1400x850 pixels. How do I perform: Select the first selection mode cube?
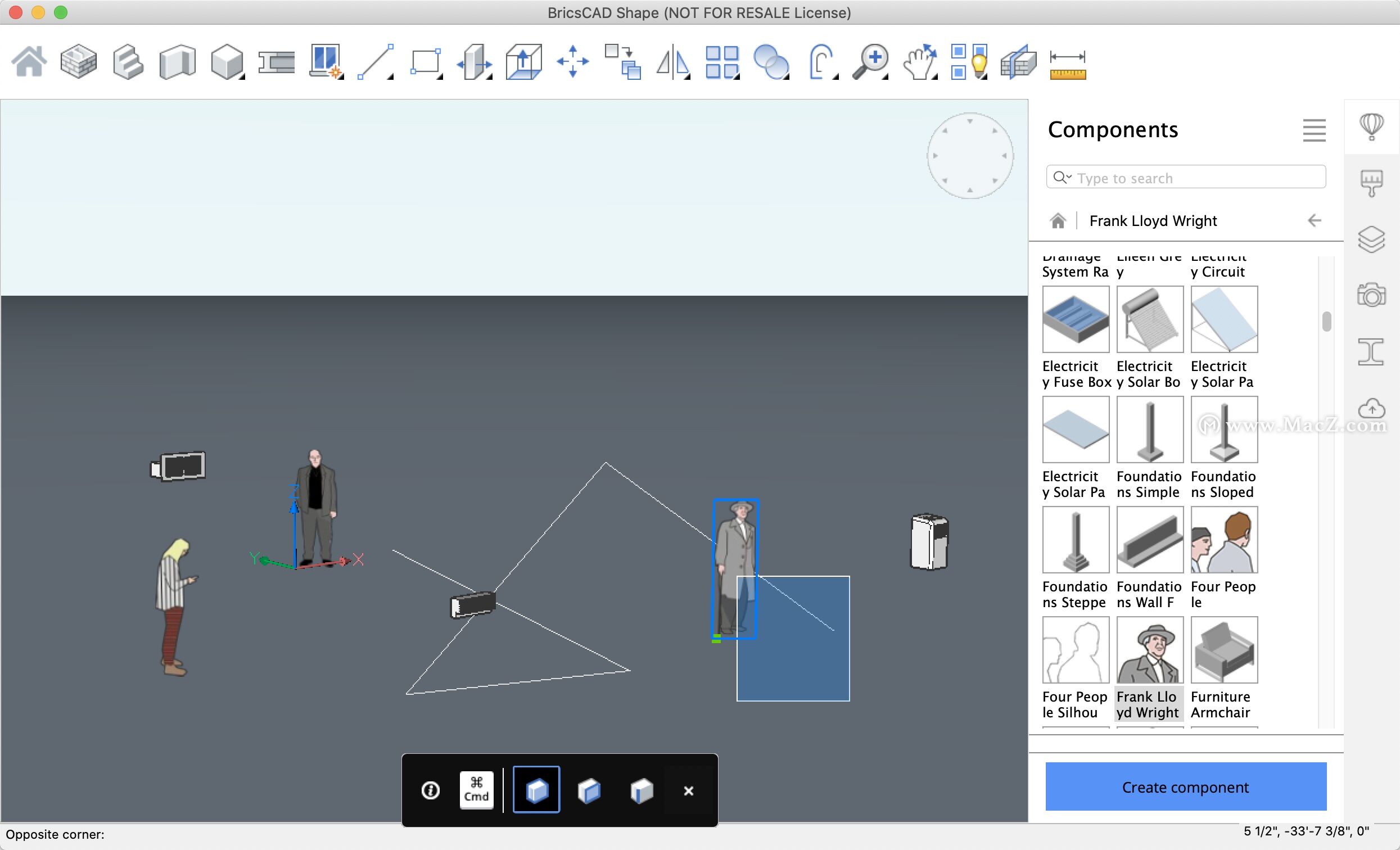(x=536, y=790)
